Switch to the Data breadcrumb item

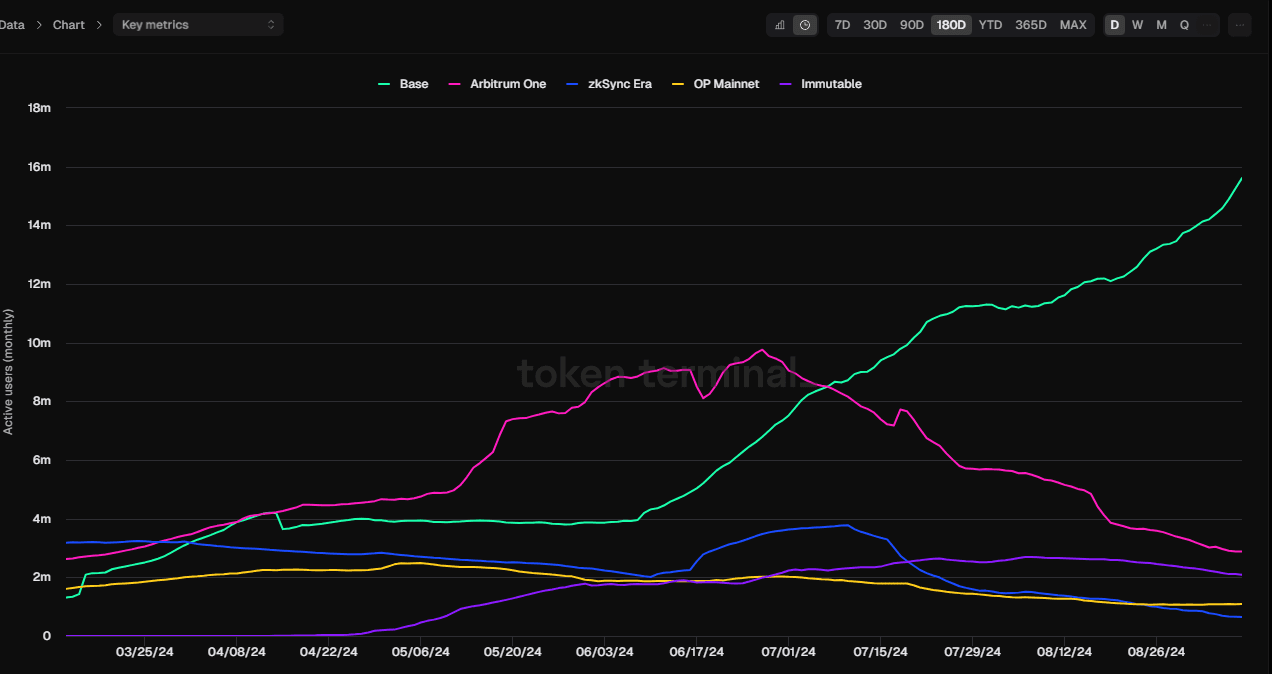(12, 24)
